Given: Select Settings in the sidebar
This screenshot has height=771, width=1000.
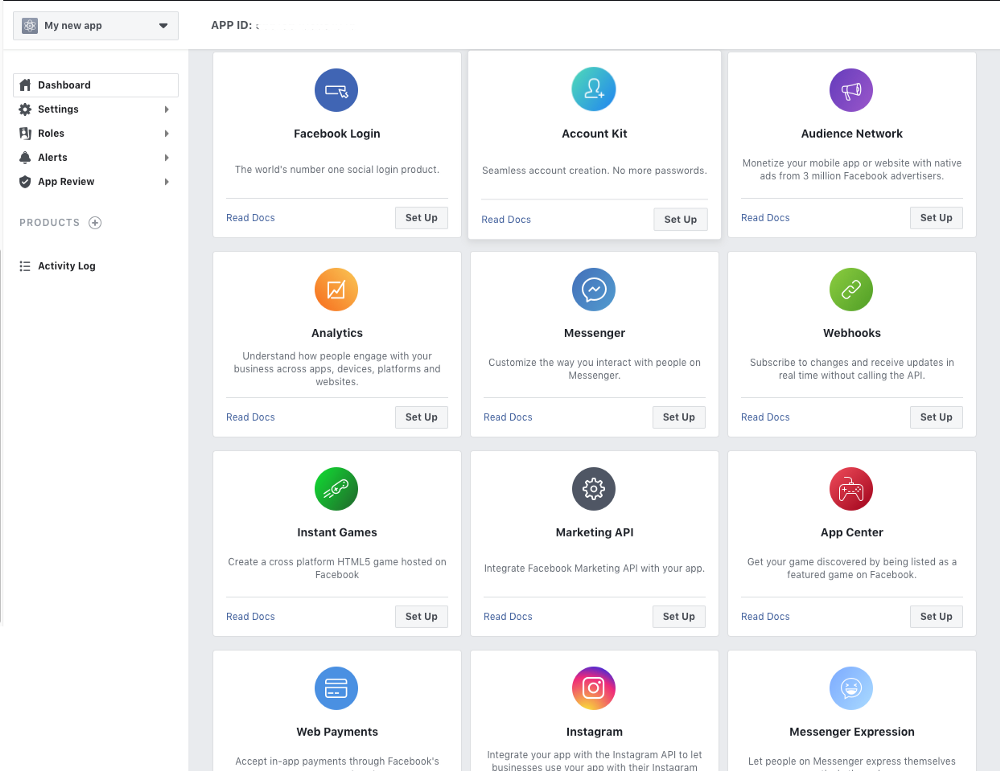Looking at the screenshot, I should (x=96, y=109).
